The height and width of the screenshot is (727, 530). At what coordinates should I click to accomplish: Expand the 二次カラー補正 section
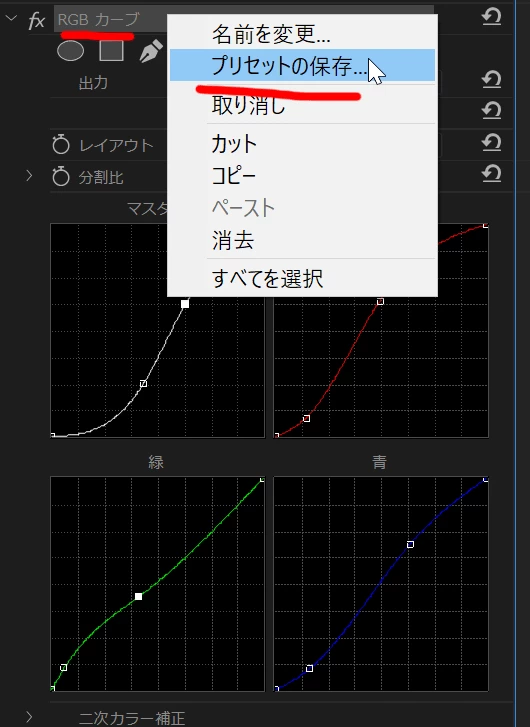[29, 717]
